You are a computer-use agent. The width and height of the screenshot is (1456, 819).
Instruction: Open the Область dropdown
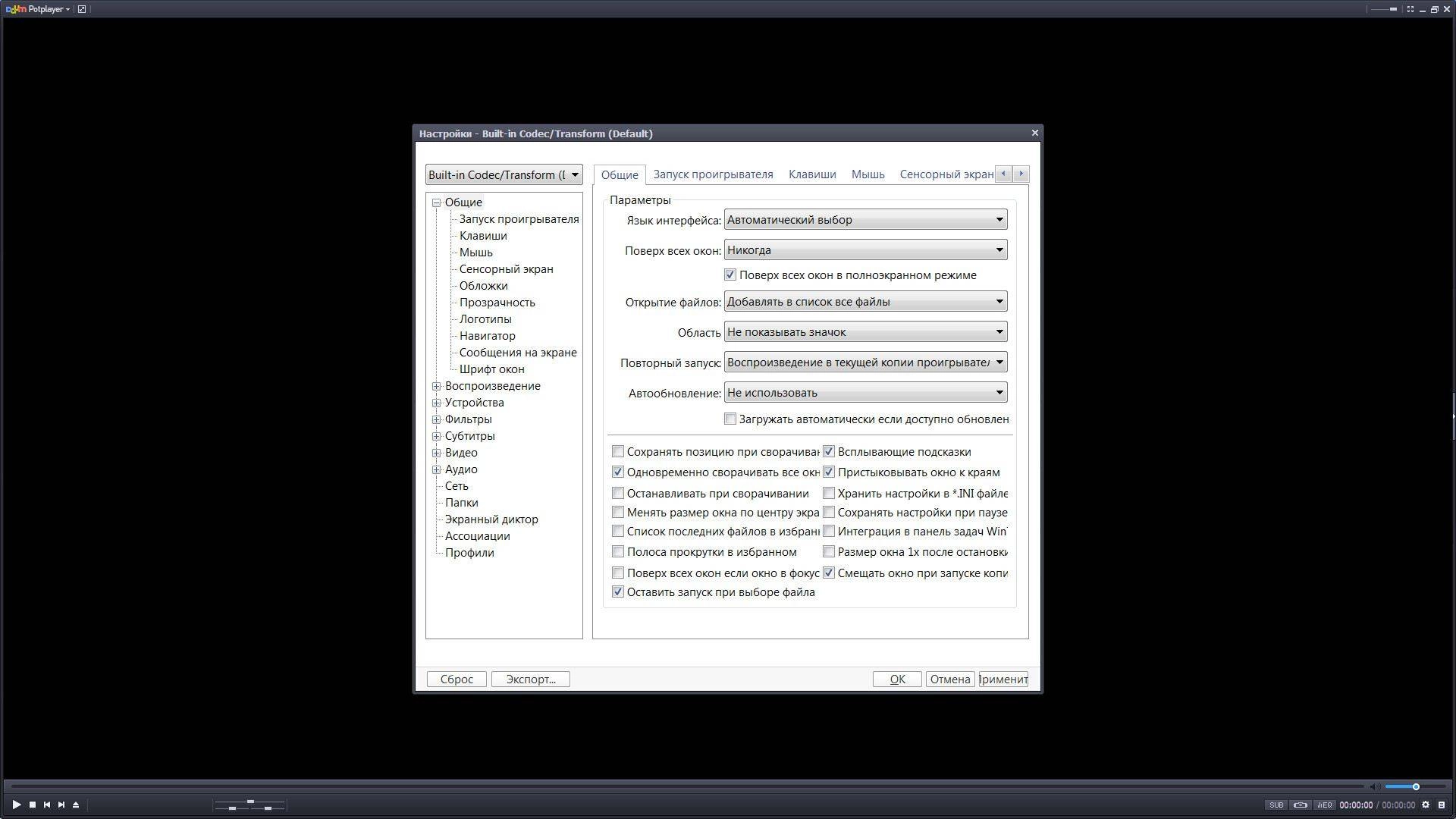[x=865, y=332]
